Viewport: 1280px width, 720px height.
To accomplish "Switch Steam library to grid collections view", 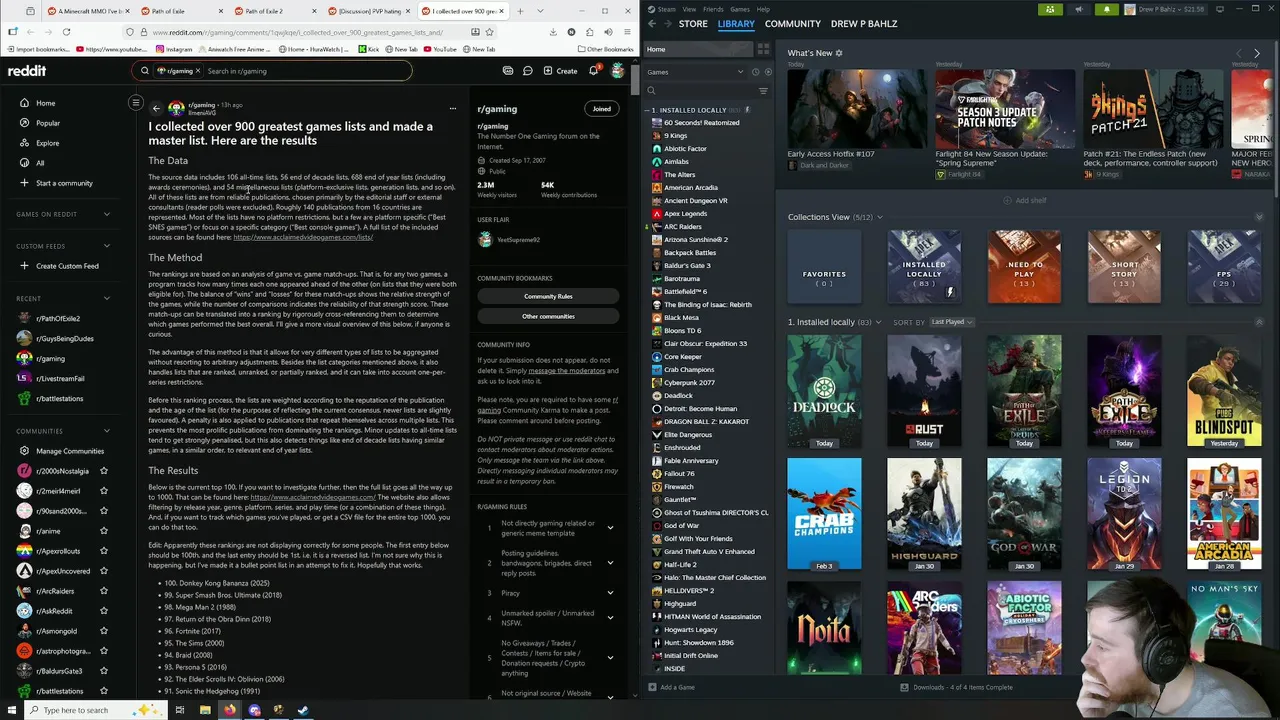I will pos(763,49).
